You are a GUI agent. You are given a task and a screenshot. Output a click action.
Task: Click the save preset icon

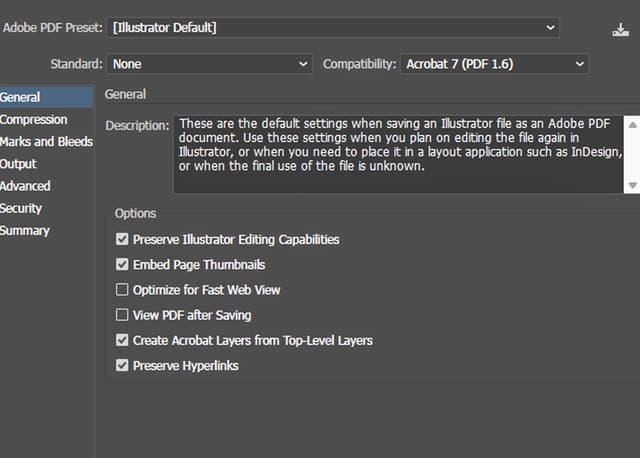point(620,29)
